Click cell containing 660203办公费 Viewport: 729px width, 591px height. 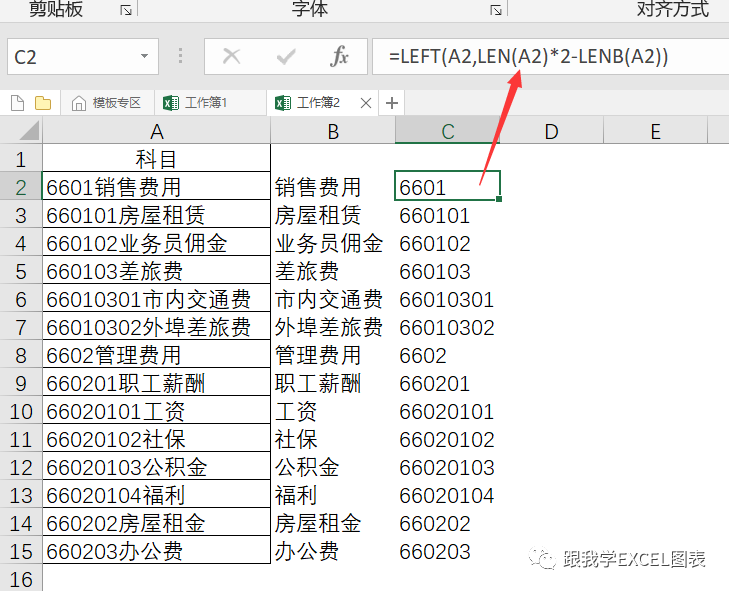click(x=156, y=550)
